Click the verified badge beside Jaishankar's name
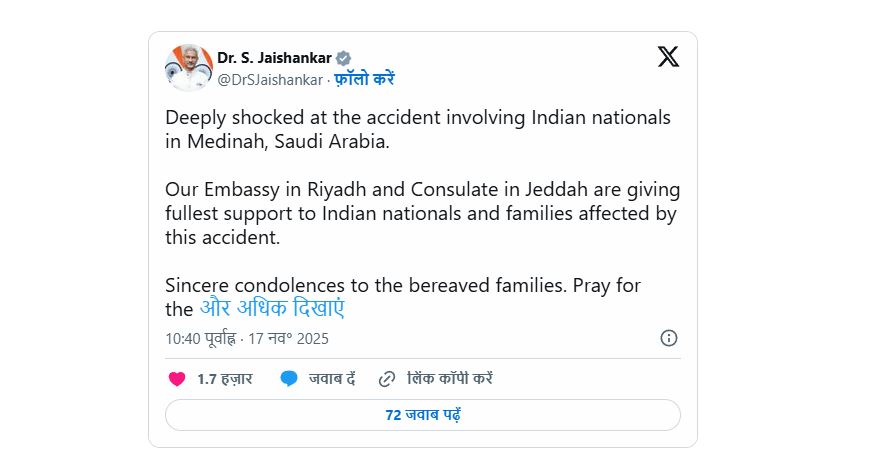The height and width of the screenshot is (453, 889). 342,58
